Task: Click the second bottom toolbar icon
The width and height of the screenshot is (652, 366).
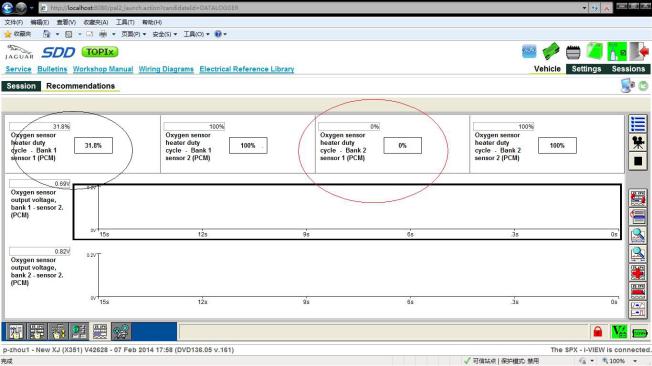Action: 37,331
